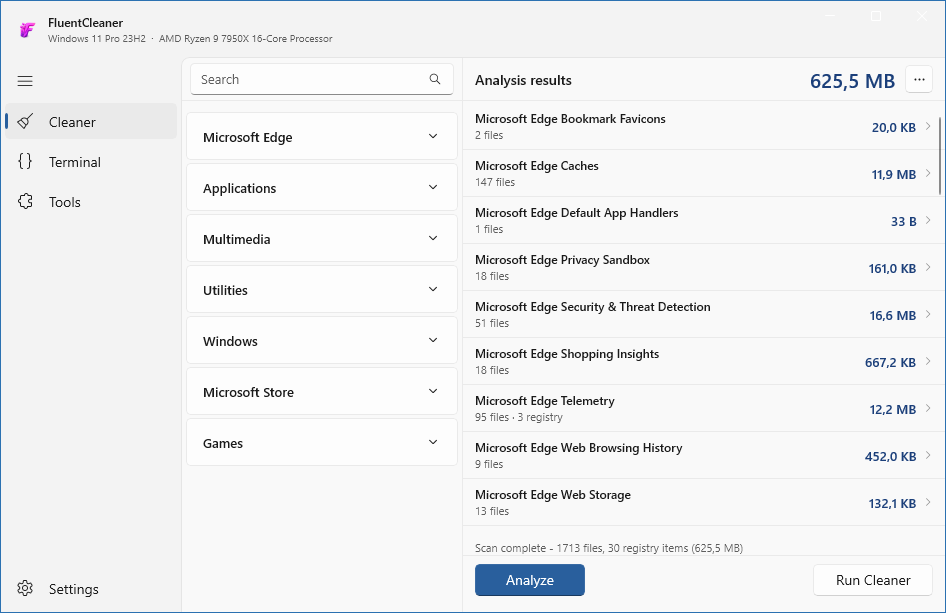Screen dimensions: 946x613
Task: Click the results list scrollbar
Action: (940, 156)
